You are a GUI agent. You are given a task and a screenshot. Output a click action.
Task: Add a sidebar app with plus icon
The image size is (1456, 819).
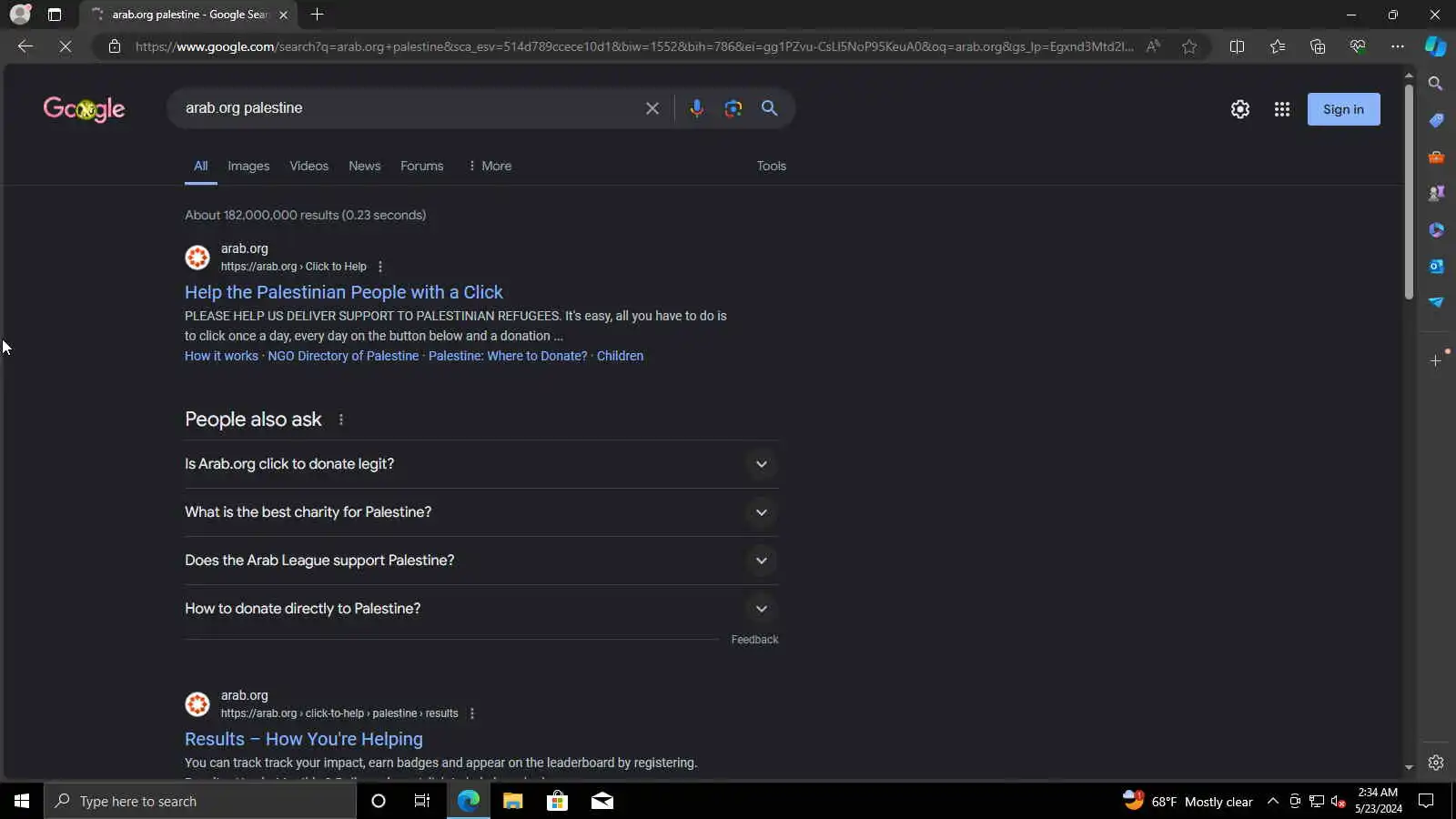point(1436,360)
